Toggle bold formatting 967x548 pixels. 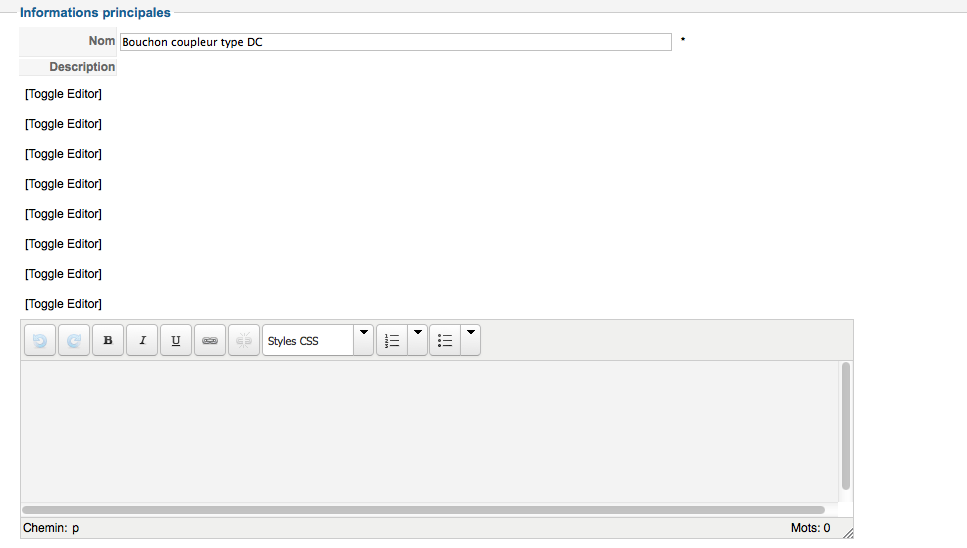[108, 340]
